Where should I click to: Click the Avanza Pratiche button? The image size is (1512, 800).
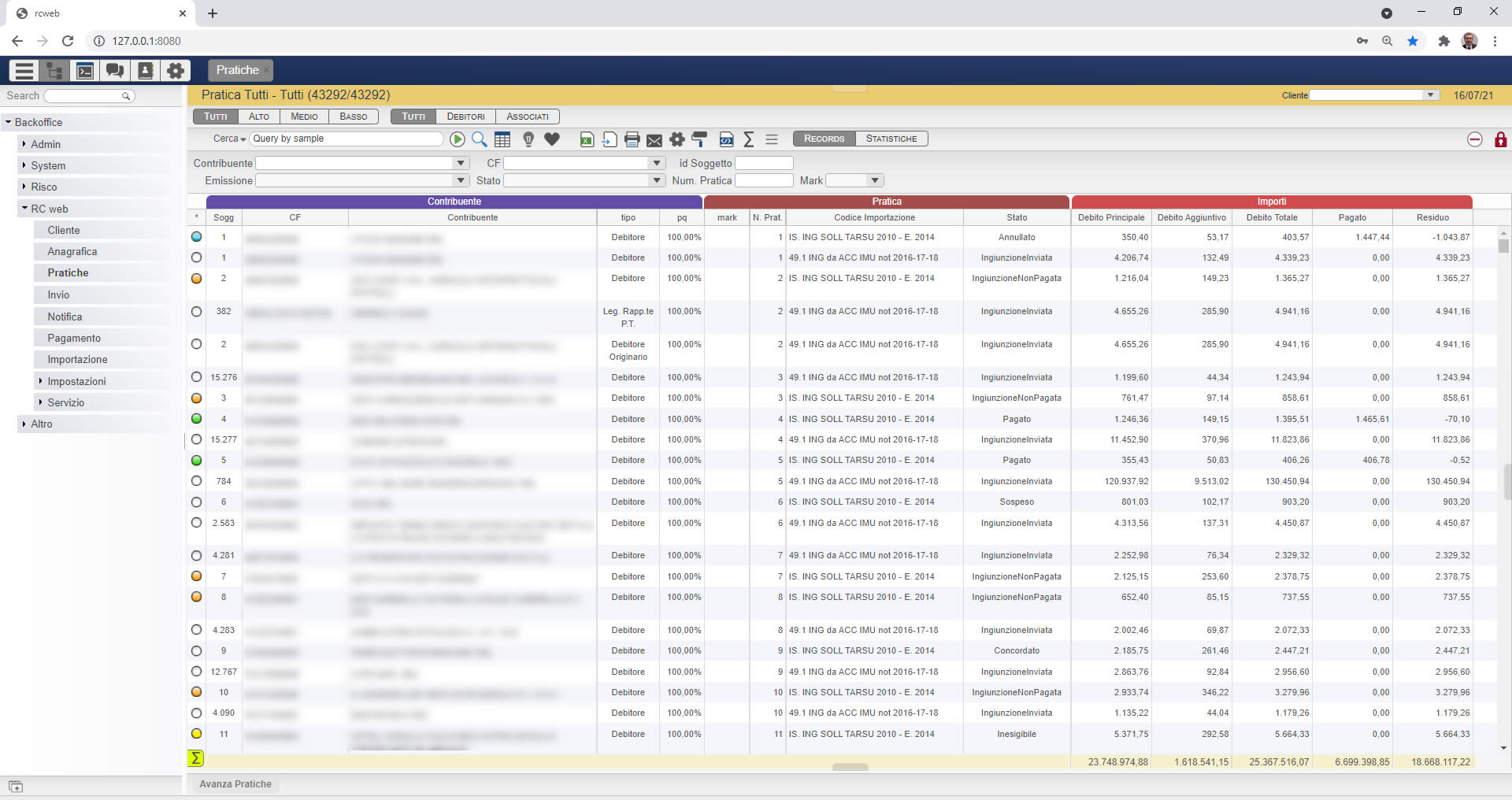235,784
